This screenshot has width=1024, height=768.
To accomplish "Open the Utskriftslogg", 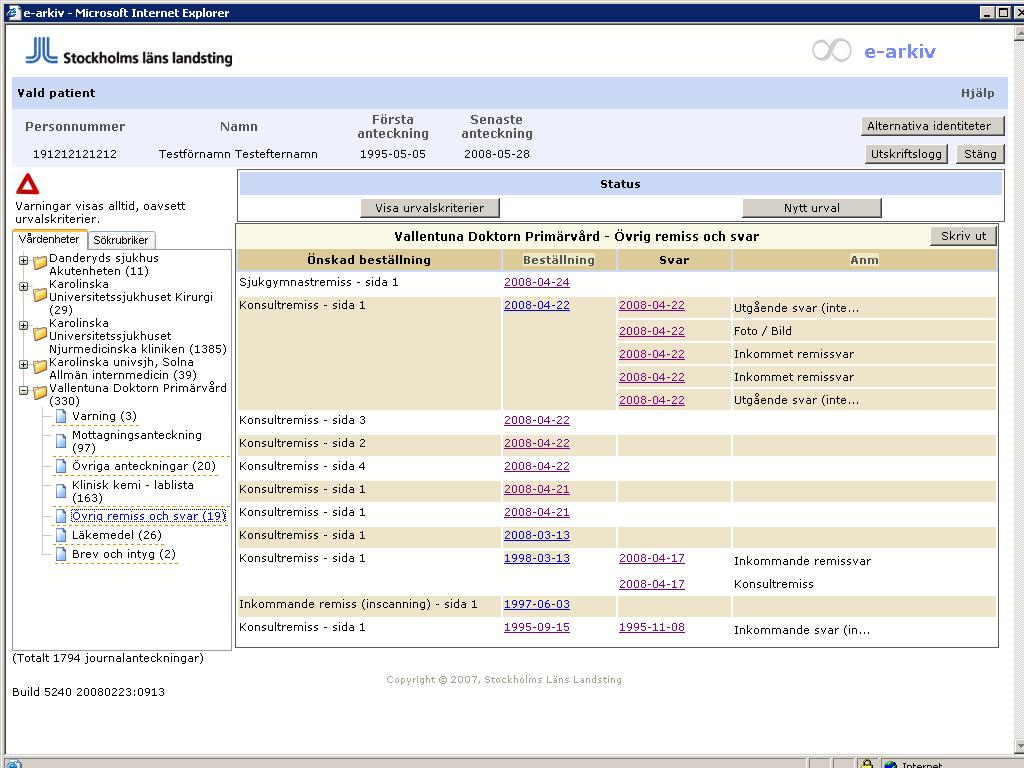I will (x=906, y=154).
